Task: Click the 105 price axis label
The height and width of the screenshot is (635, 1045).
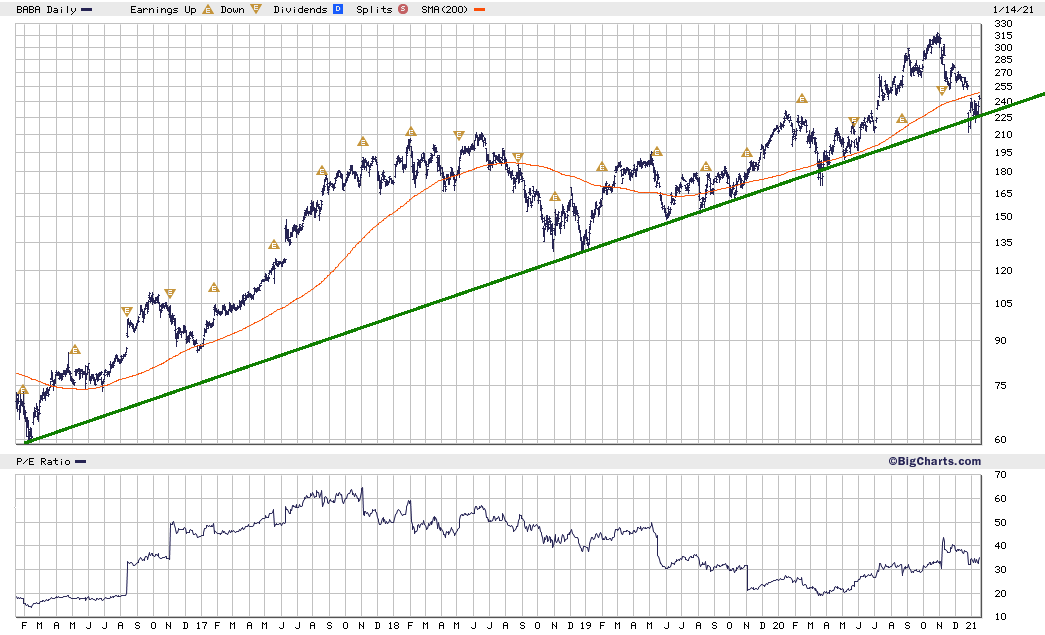Action: click(1003, 304)
